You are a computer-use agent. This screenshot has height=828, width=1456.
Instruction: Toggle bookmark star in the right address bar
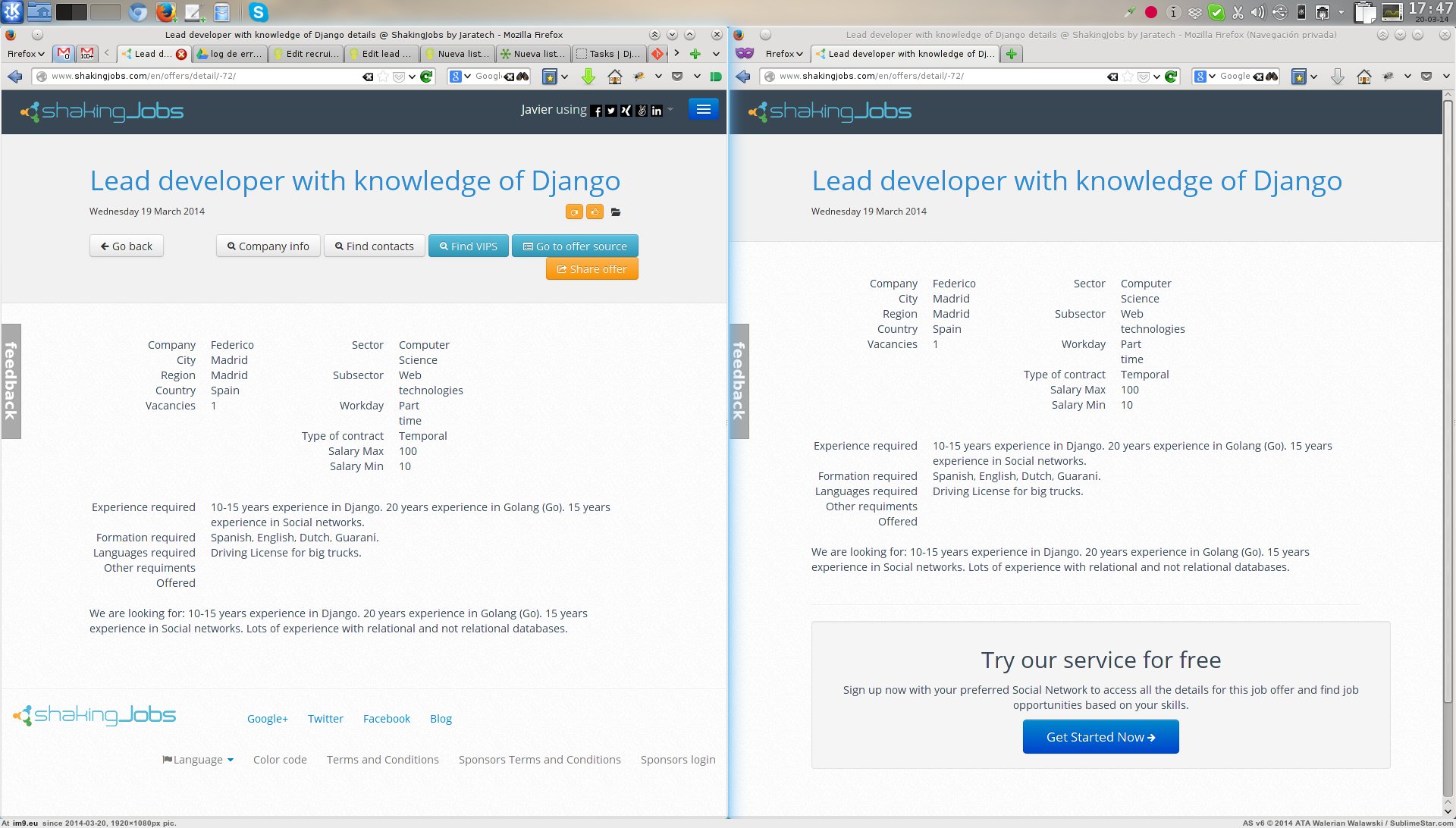pos(1128,77)
